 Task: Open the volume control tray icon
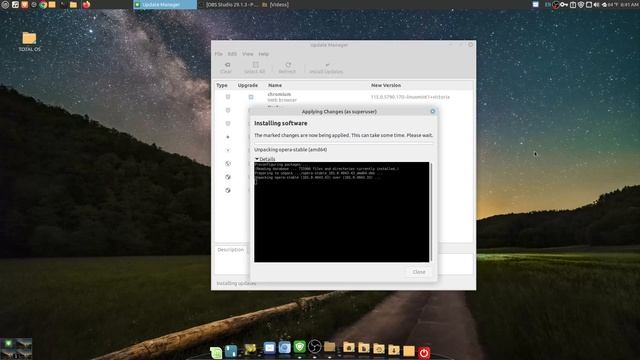[x=596, y=5]
